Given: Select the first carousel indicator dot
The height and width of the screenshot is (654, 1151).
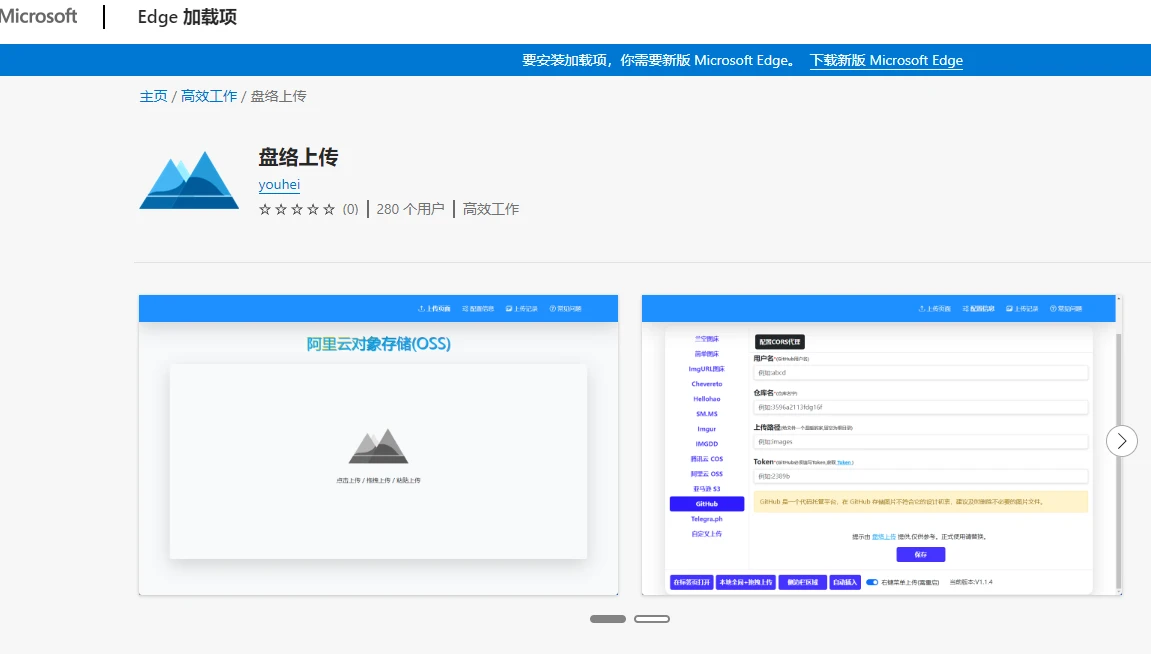Looking at the screenshot, I should pos(607,619).
